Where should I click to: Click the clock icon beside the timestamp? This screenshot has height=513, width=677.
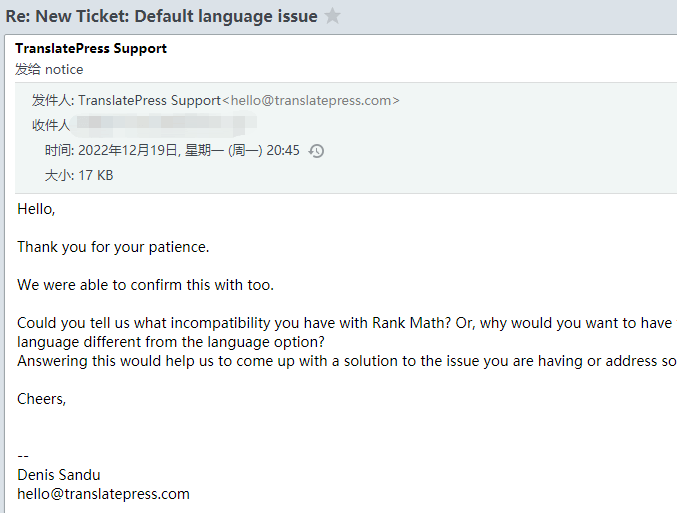pyautogui.click(x=316, y=151)
